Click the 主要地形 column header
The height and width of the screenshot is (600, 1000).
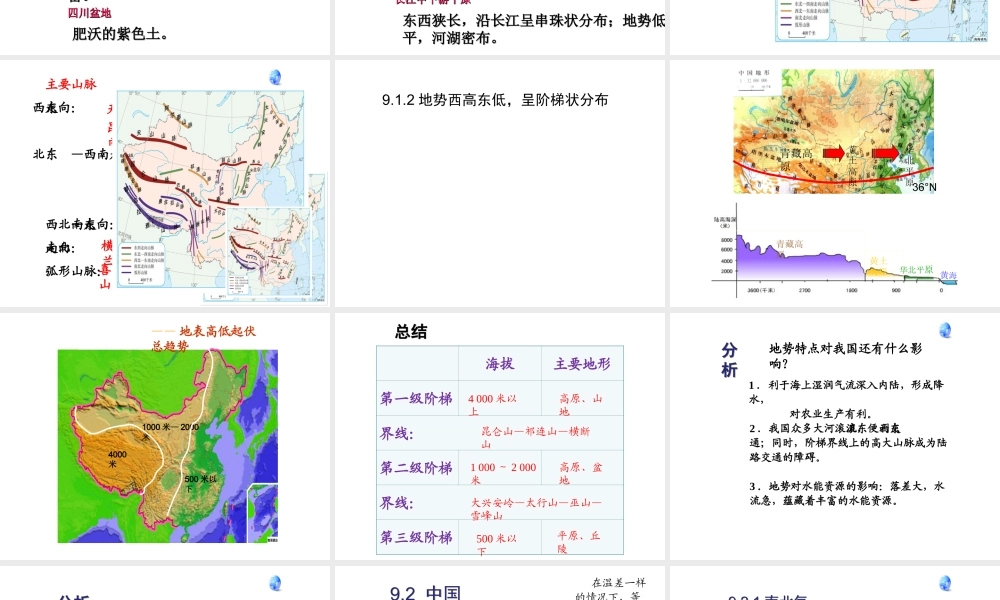(582, 363)
